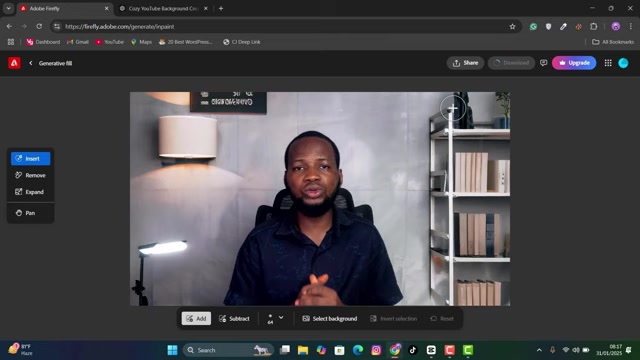Open the account profile avatar

click(623, 63)
